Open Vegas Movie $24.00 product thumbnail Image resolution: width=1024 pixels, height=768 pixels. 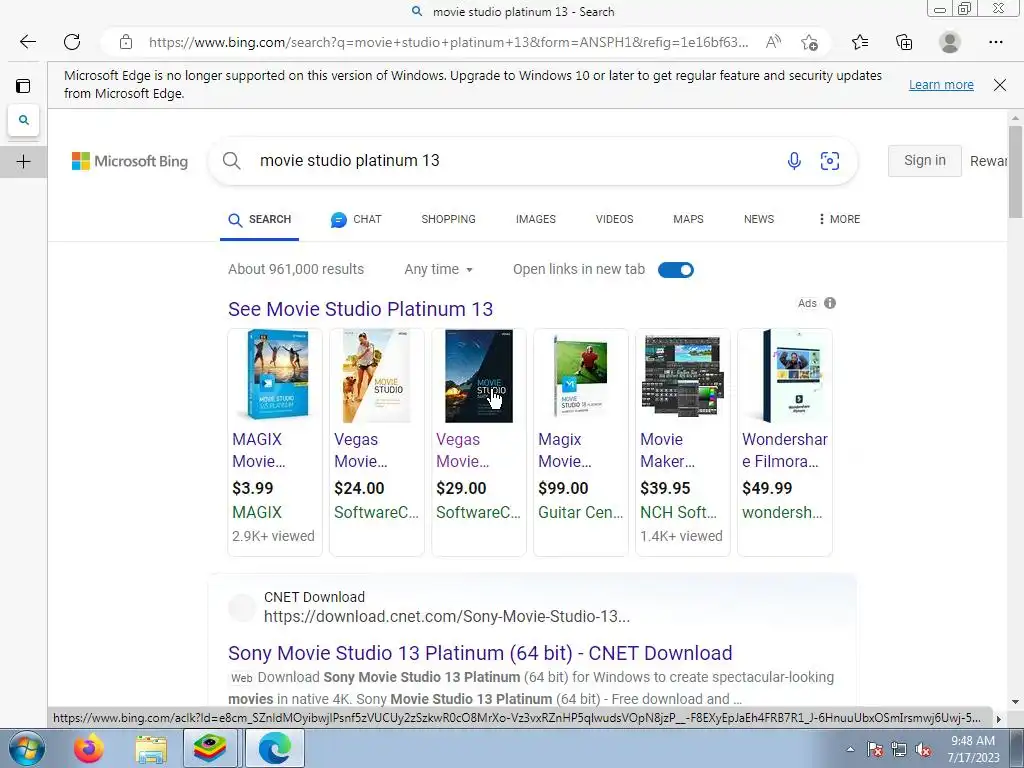coord(377,376)
